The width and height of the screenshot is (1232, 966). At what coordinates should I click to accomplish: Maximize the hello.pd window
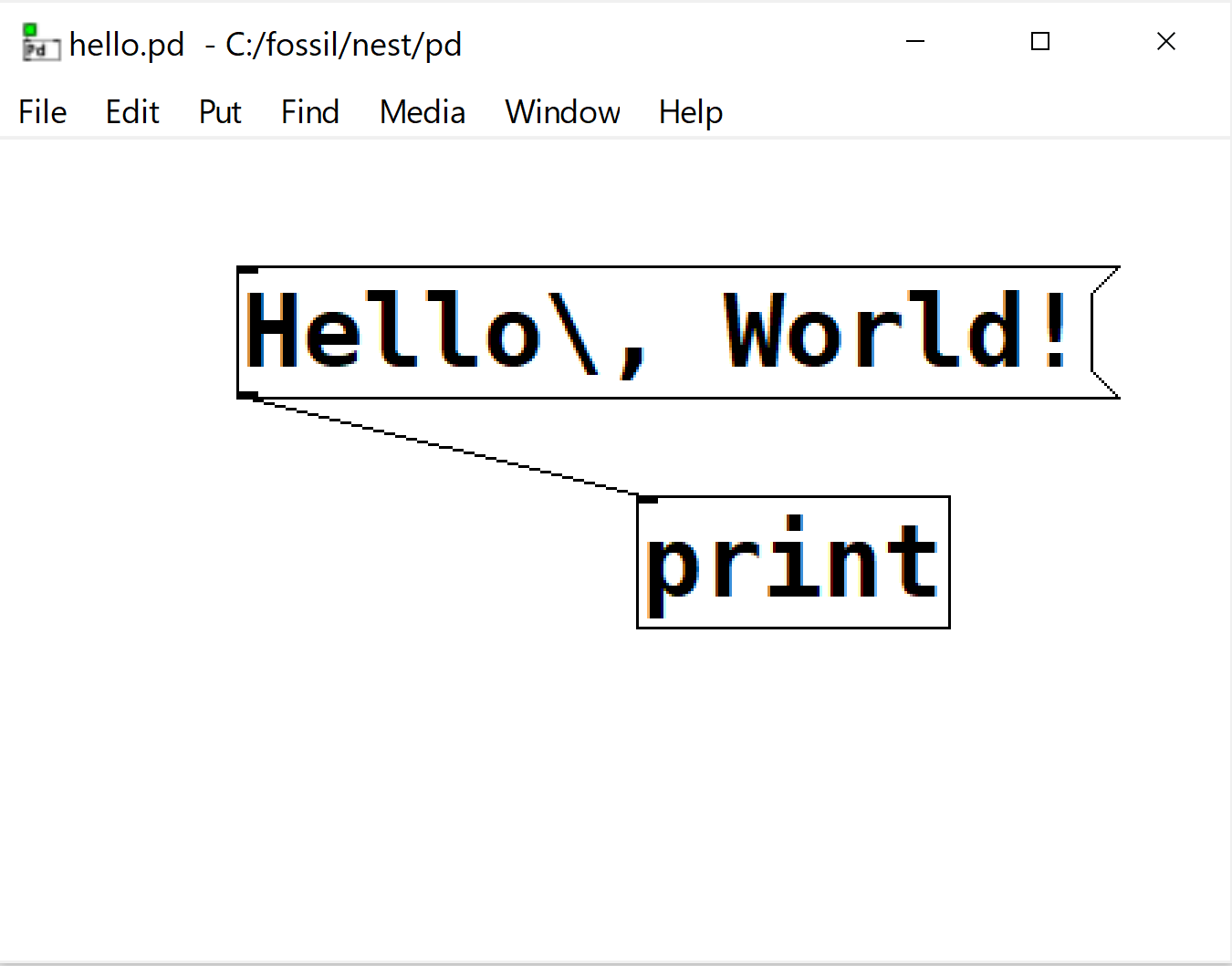pyautogui.click(x=1040, y=41)
